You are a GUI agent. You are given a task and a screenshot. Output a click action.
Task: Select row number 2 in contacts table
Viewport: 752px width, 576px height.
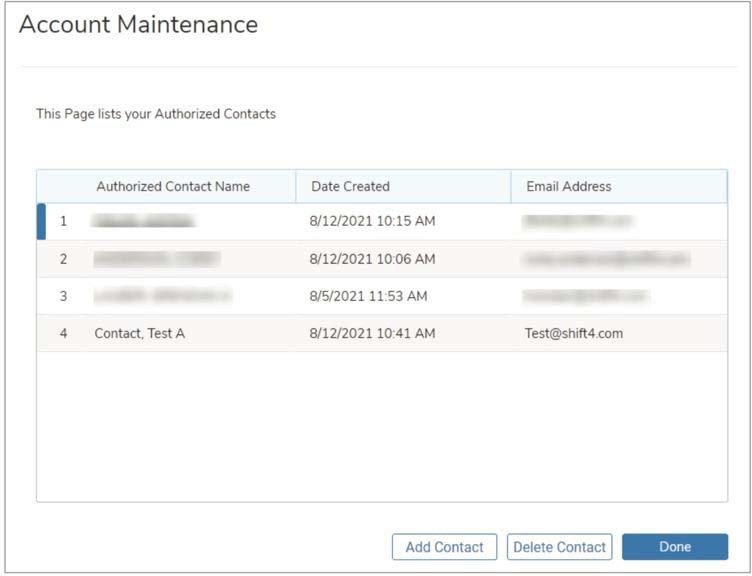point(63,259)
